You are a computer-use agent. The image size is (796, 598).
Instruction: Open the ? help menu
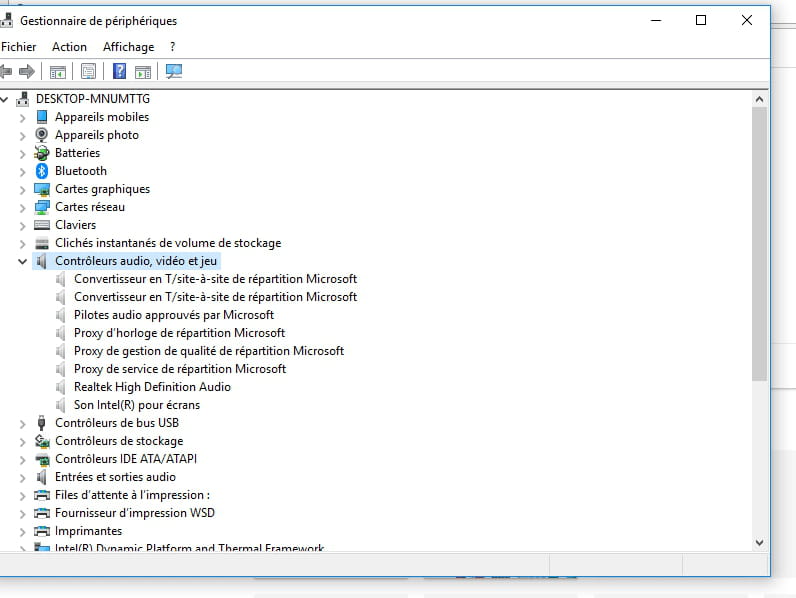click(x=173, y=47)
